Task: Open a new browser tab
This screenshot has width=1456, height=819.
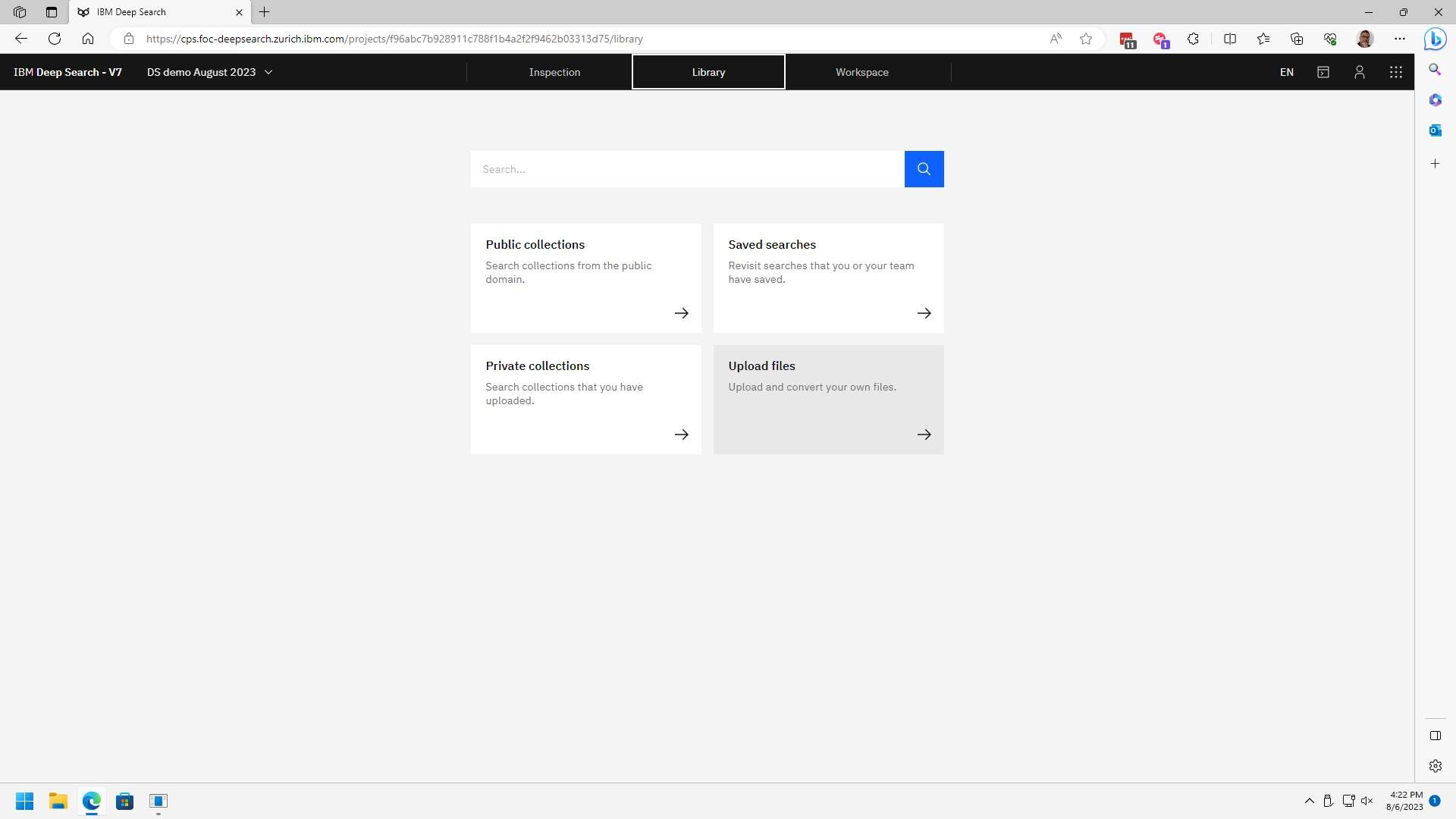Action: [265, 12]
